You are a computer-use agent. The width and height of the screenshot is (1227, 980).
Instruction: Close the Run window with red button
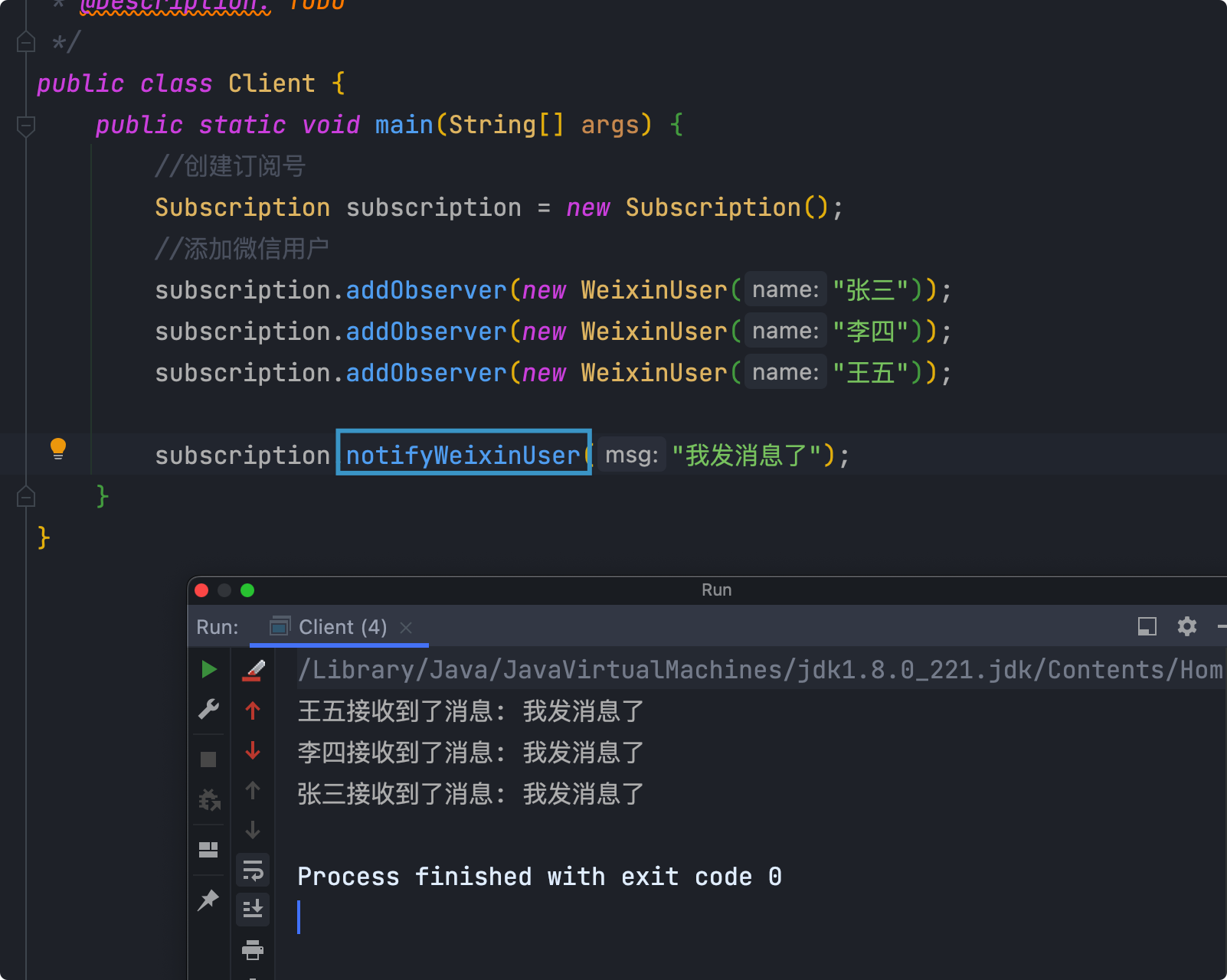pos(202,590)
